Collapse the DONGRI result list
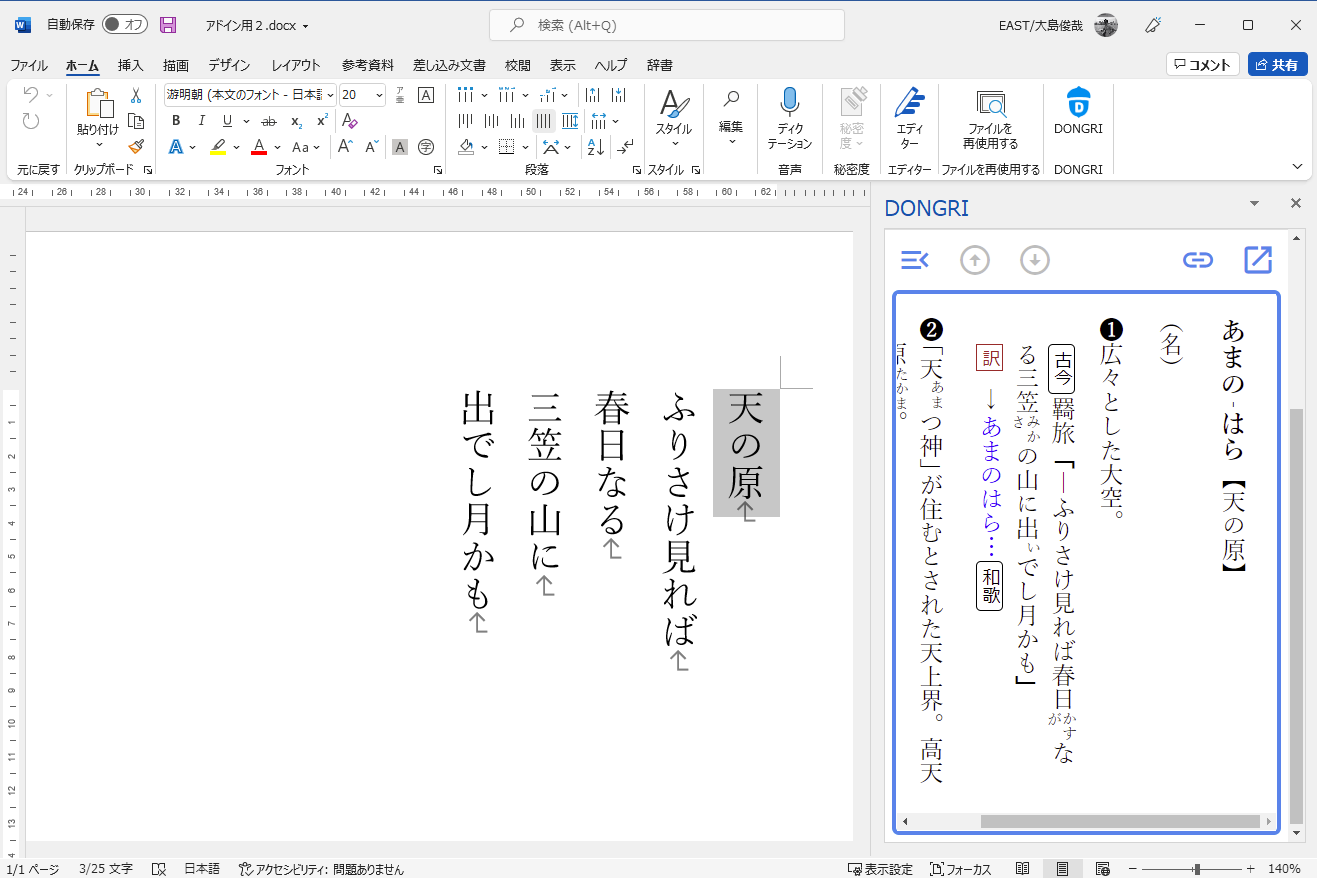 coord(914,259)
